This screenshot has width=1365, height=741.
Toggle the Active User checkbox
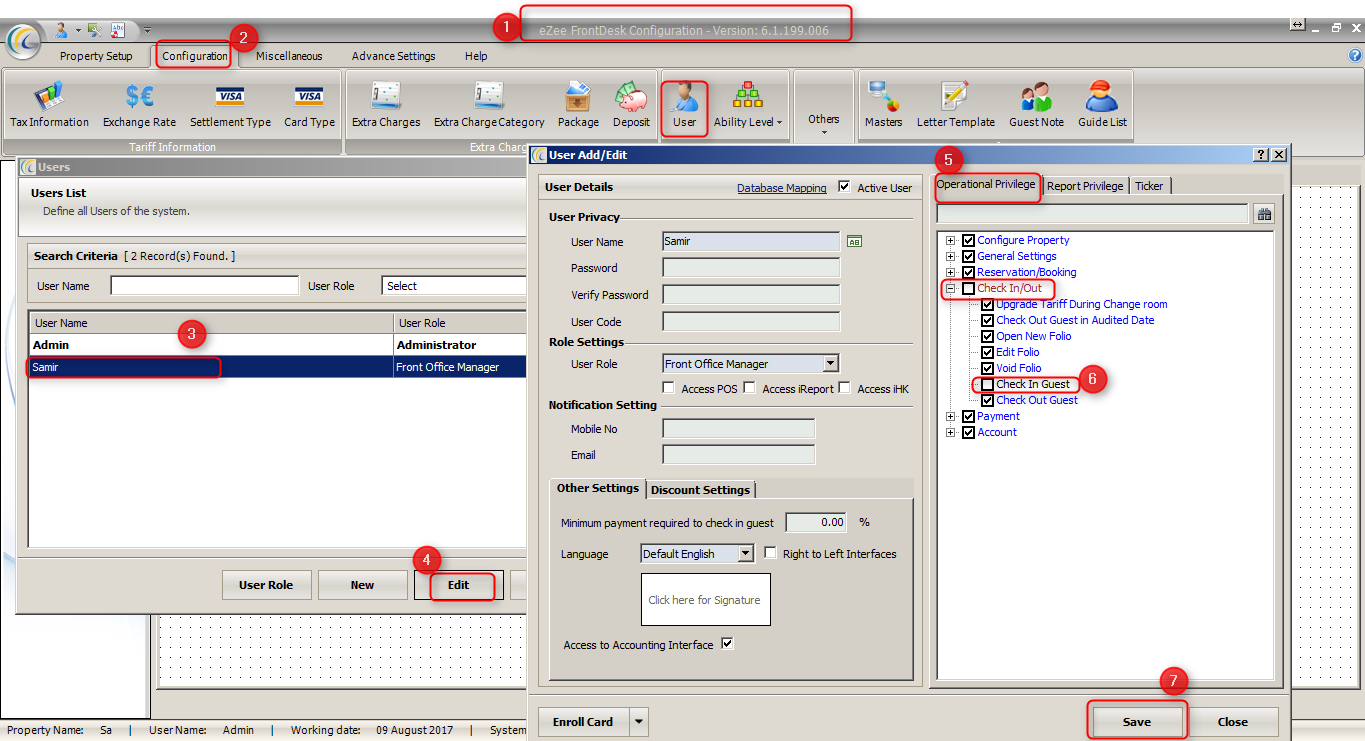pyautogui.click(x=844, y=186)
